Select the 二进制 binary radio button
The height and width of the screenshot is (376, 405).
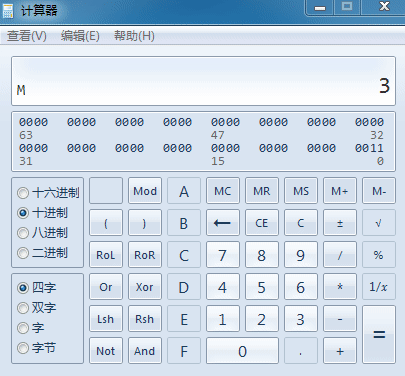23,253
